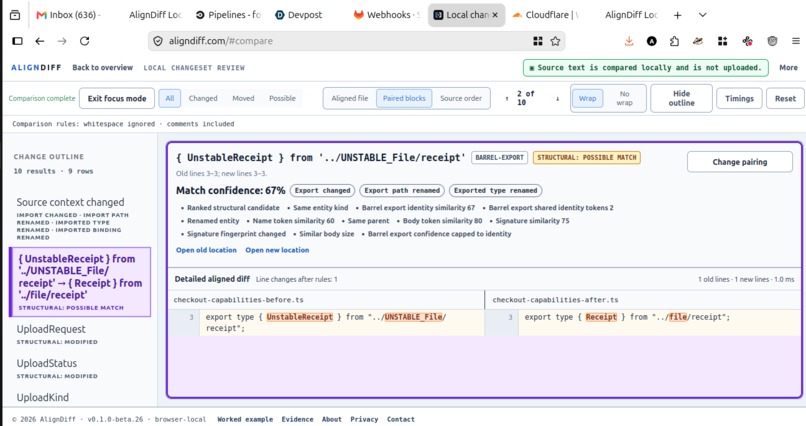Open the browser application menu hamburger
The image size is (806, 426).
coord(796,41)
